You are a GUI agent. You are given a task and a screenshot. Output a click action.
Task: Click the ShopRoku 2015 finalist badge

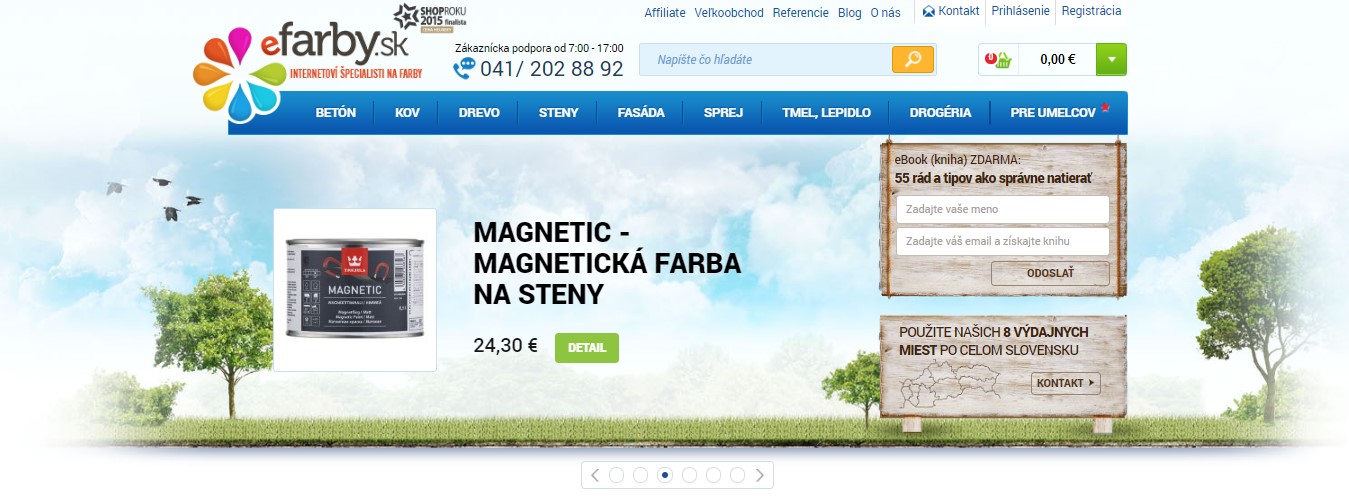point(430,19)
